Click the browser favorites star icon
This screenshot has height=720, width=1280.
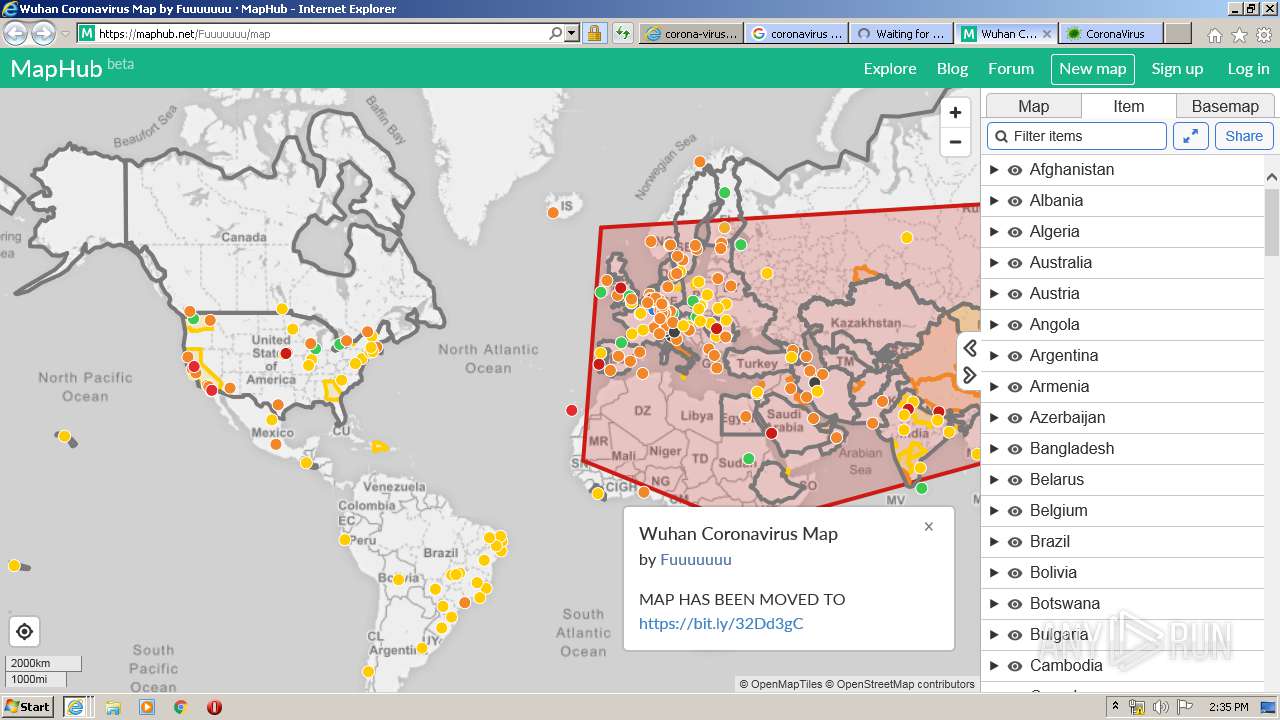(1239, 35)
